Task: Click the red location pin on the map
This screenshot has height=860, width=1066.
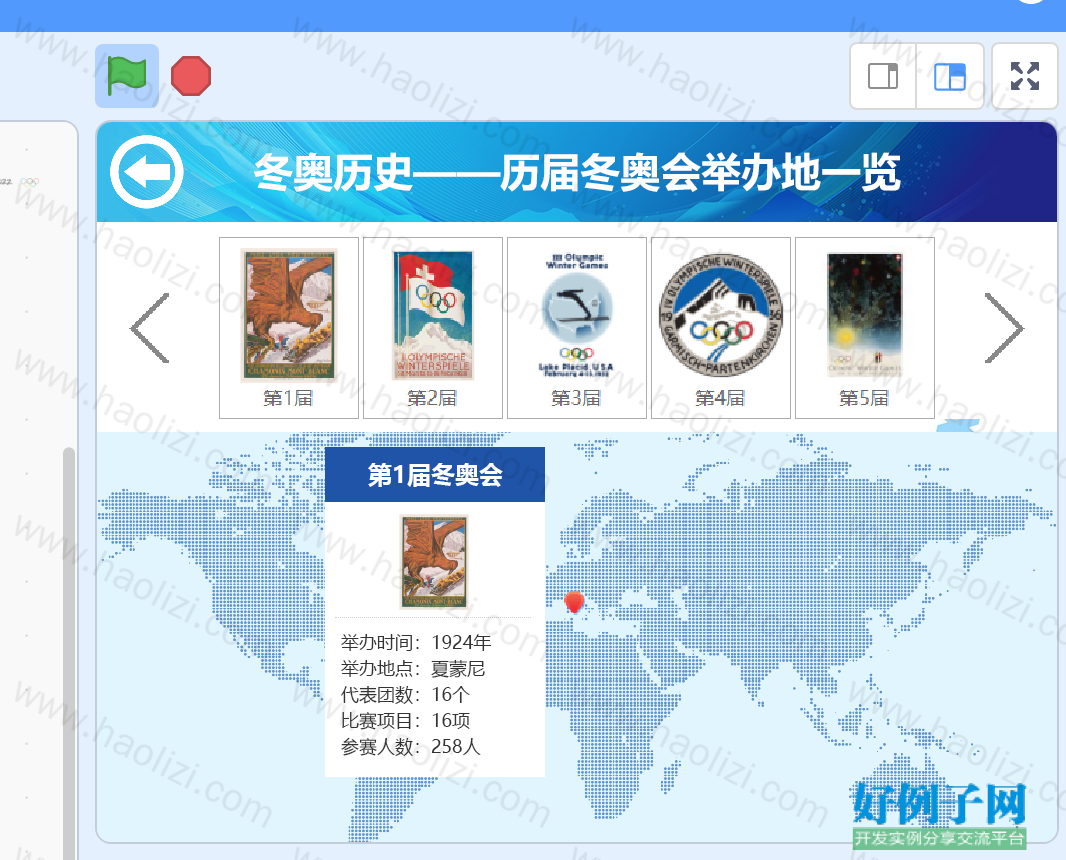Action: coord(574,602)
